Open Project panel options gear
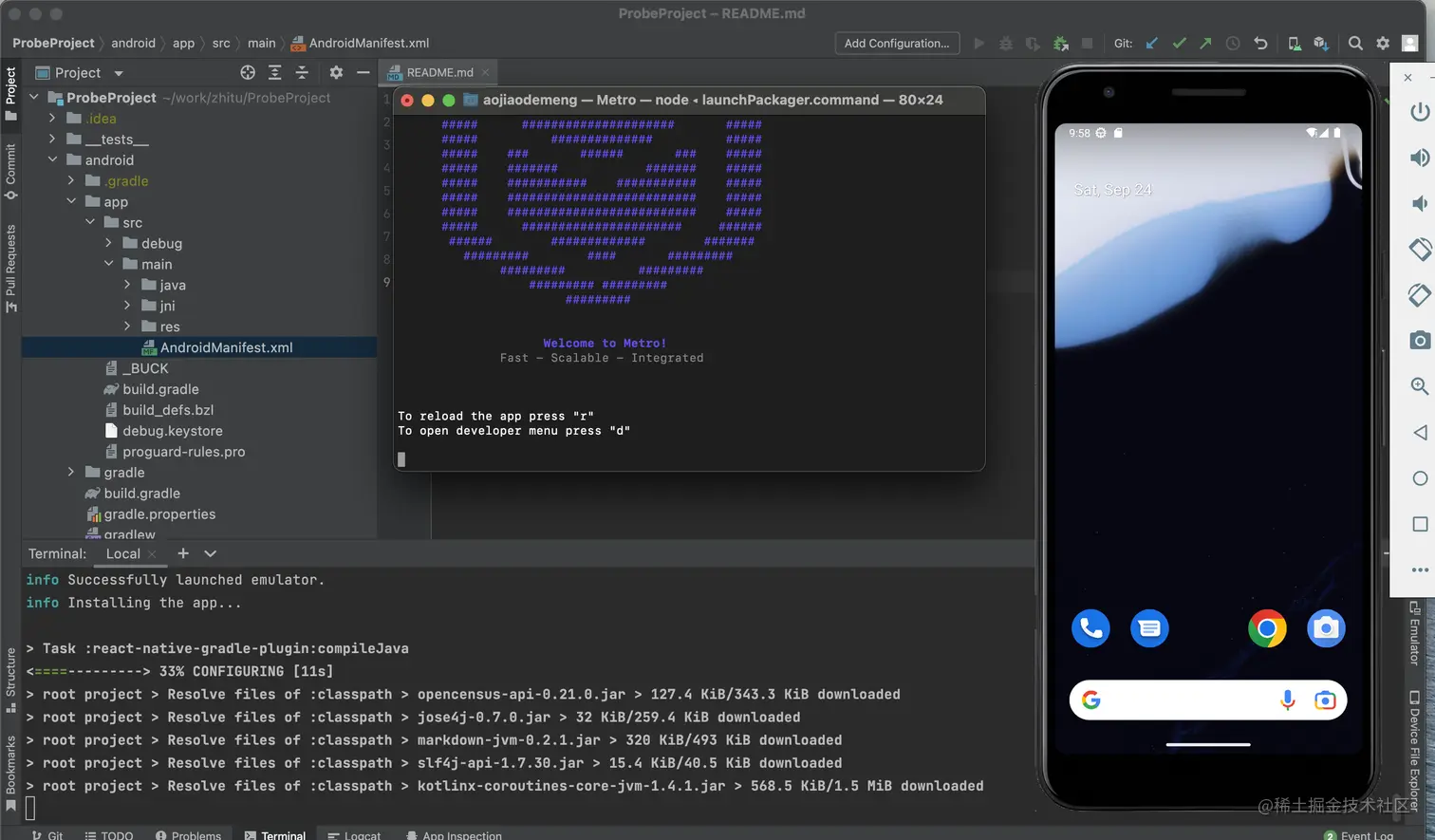 coord(336,72)
